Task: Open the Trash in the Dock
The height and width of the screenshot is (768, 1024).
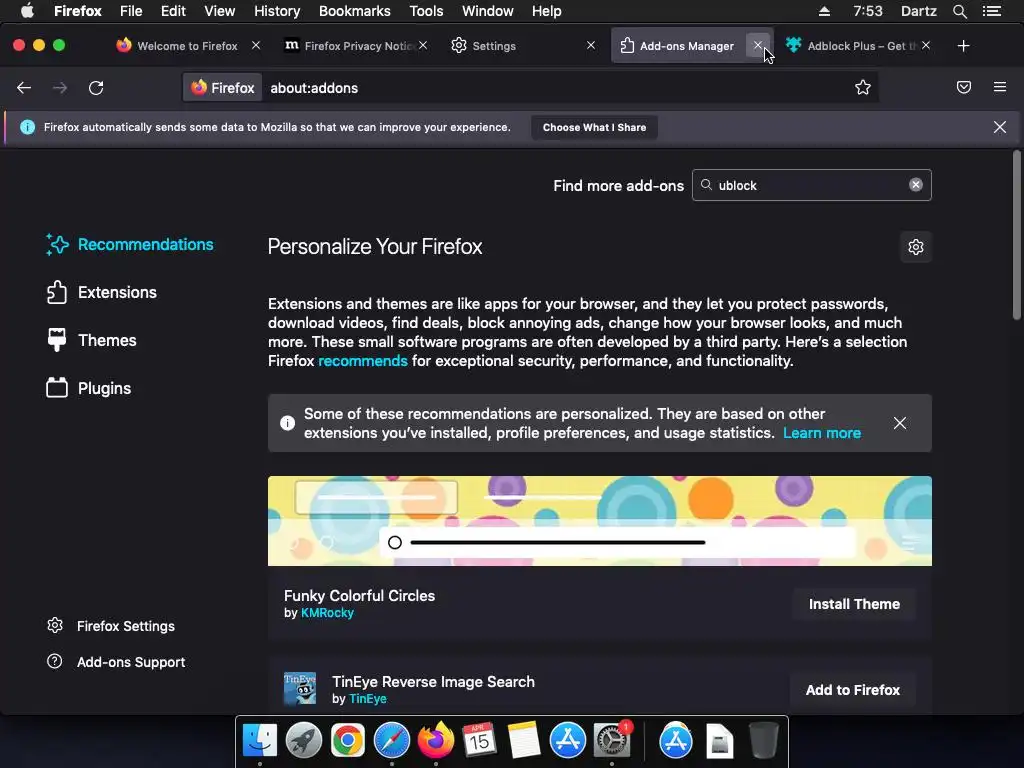Action: click(763, 740)
